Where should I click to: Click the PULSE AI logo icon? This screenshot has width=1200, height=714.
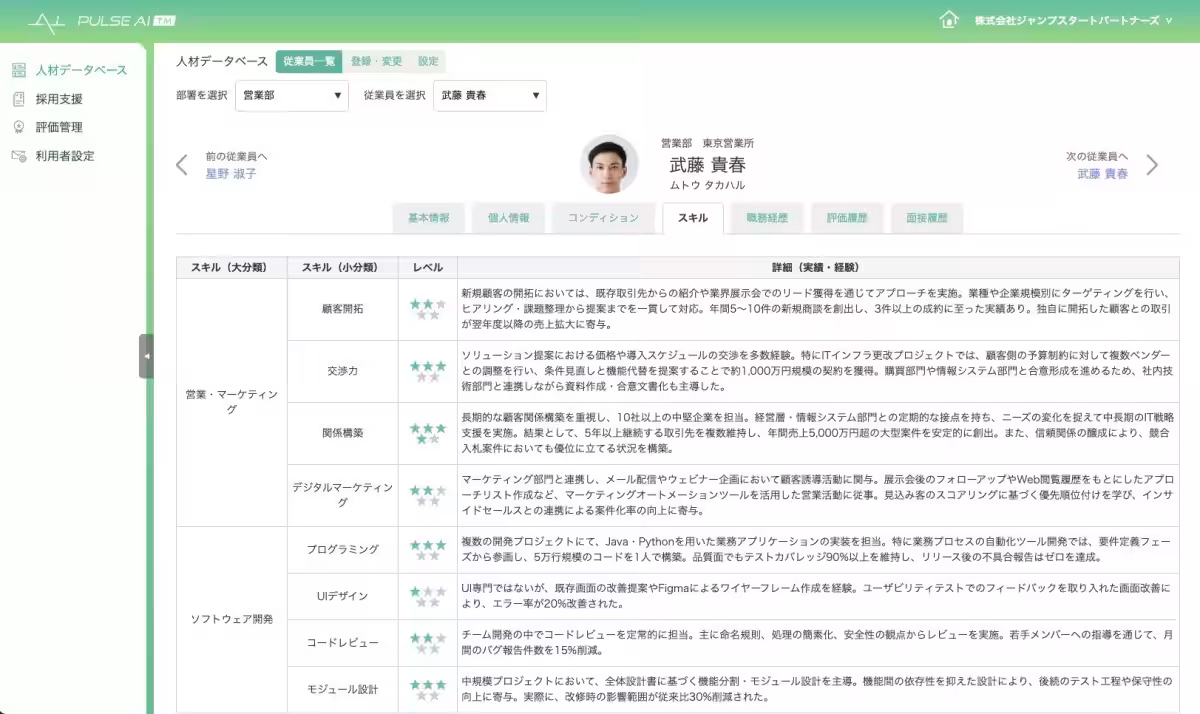[x=47, y=18]
